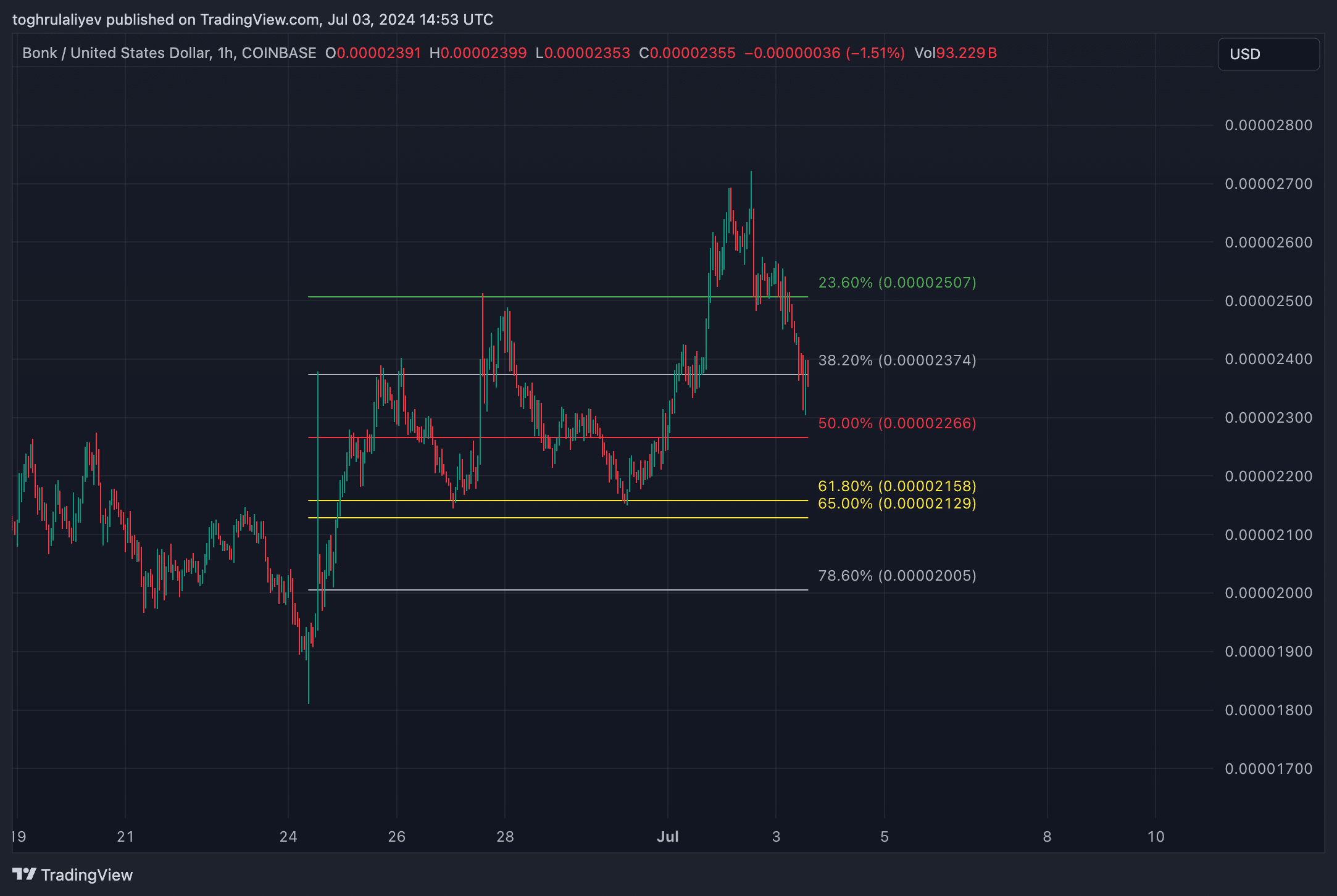Click the 0.00001800 price axis label
Screen dimensions: 1337x896
[1268, 710]
